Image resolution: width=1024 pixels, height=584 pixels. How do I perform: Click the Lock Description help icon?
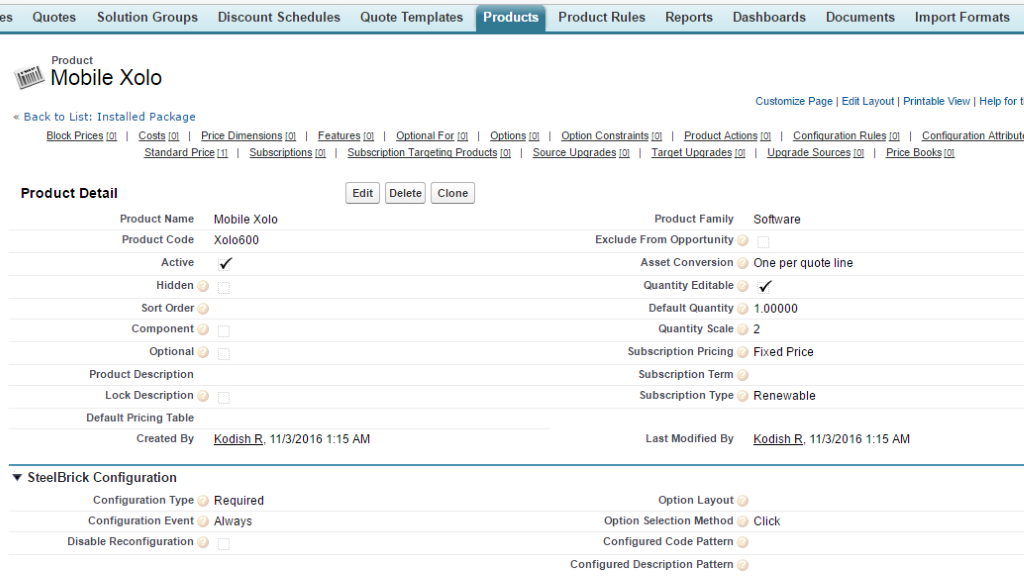click(x=203, y=396)
